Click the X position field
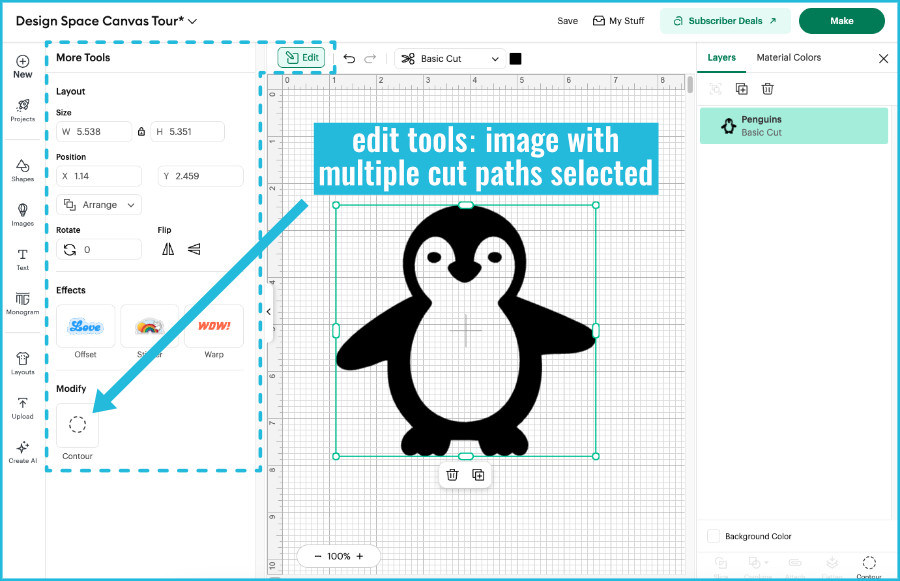This screenshot has width=900, height=581. [99, 176]
